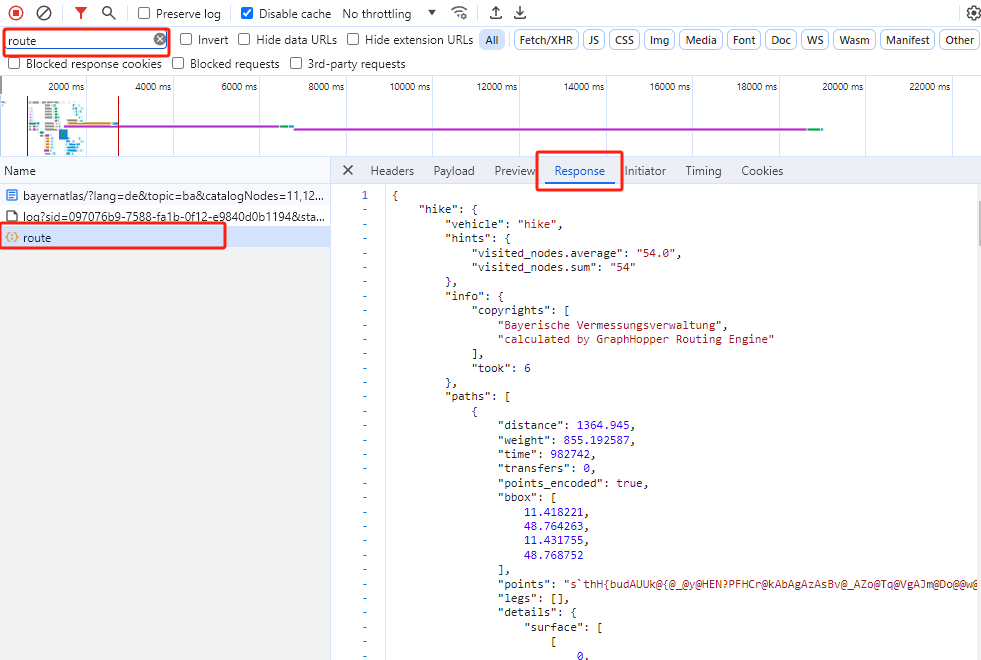Uncheck Disable cache checkbox
The image size is (981, 660).
pyautogui.click(x=247, y=13)
